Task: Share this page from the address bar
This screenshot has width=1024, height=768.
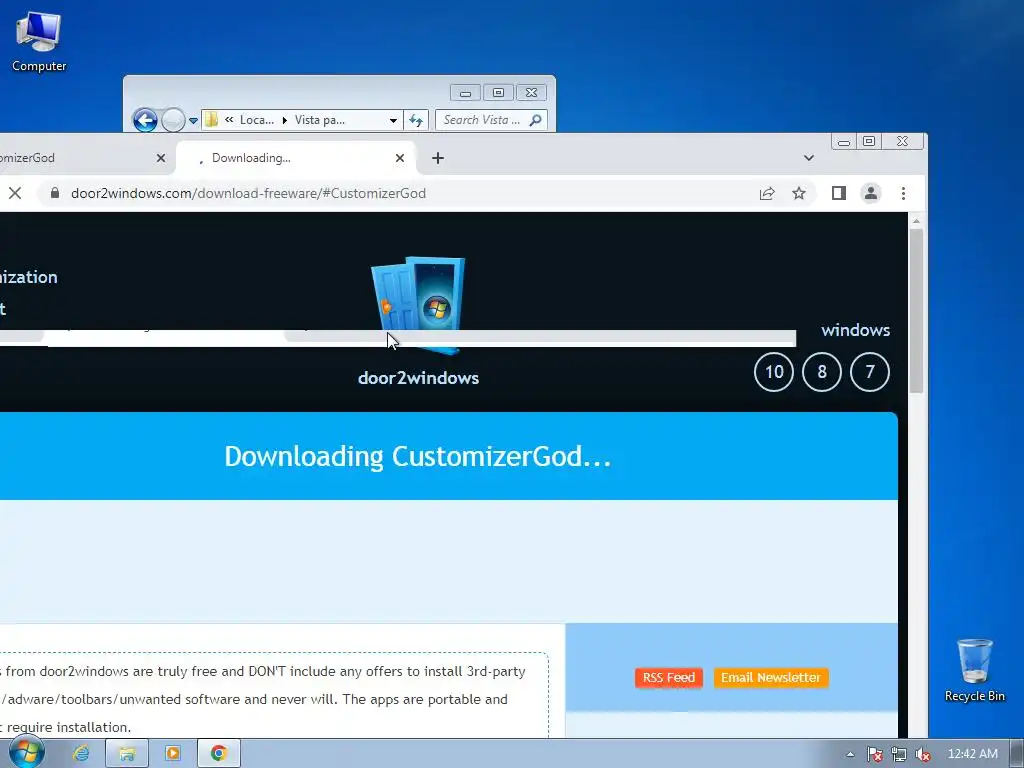Action: (767, 193)
